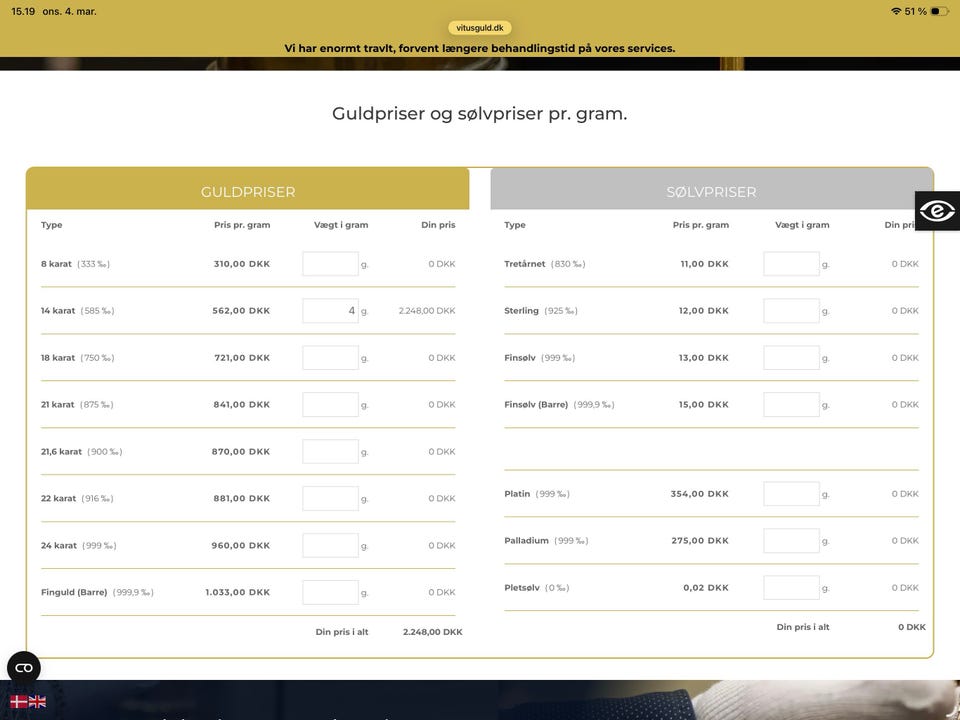Screen dimensions: 960x720
Task: Click the Tretårnet (830 ‰) label
Action: (x=545, y=264)
